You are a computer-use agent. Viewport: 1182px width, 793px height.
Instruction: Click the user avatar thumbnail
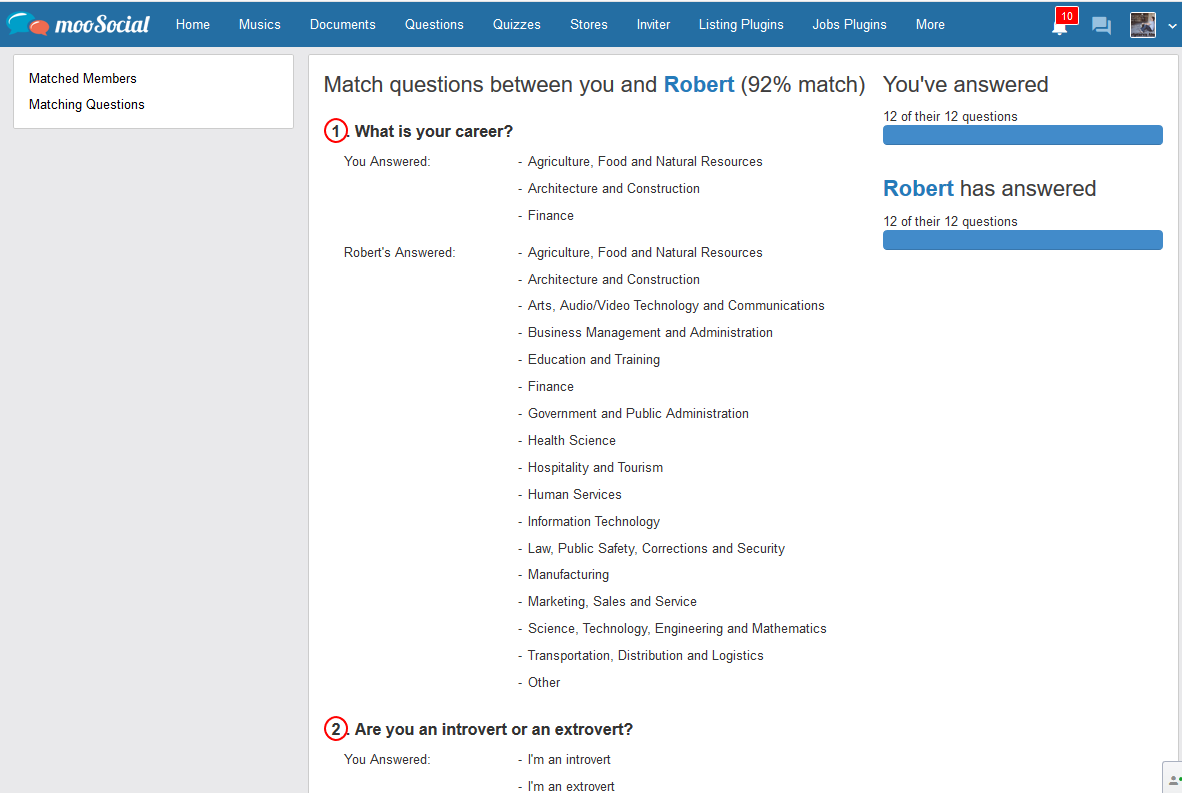pyautogui.click(x=1143, y=25)
